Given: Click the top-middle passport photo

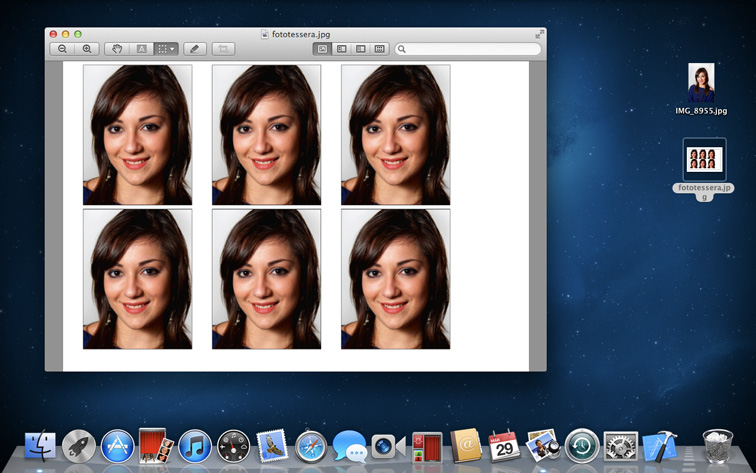Looking at the screenshot, I should (x=266, y=135).
